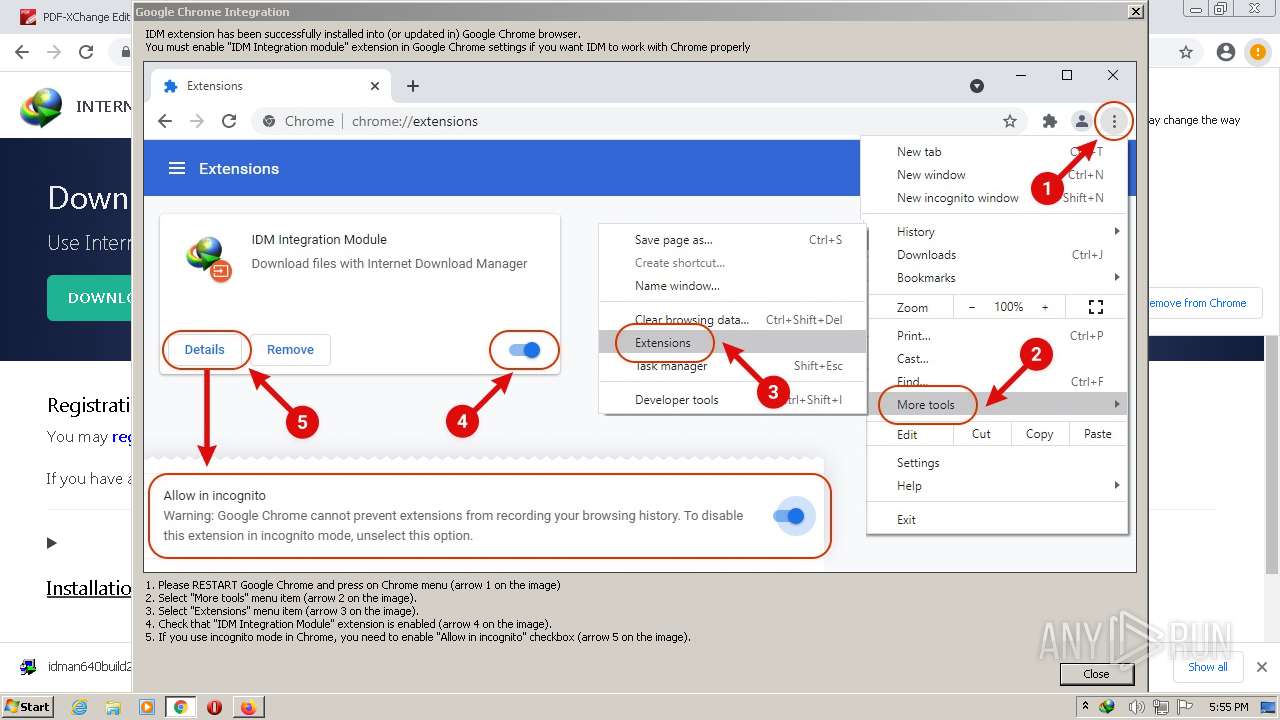Viewport: 1280px width, 720px height.
Task: Click IDM Integration Module extension icon in image
Action: 209,258
